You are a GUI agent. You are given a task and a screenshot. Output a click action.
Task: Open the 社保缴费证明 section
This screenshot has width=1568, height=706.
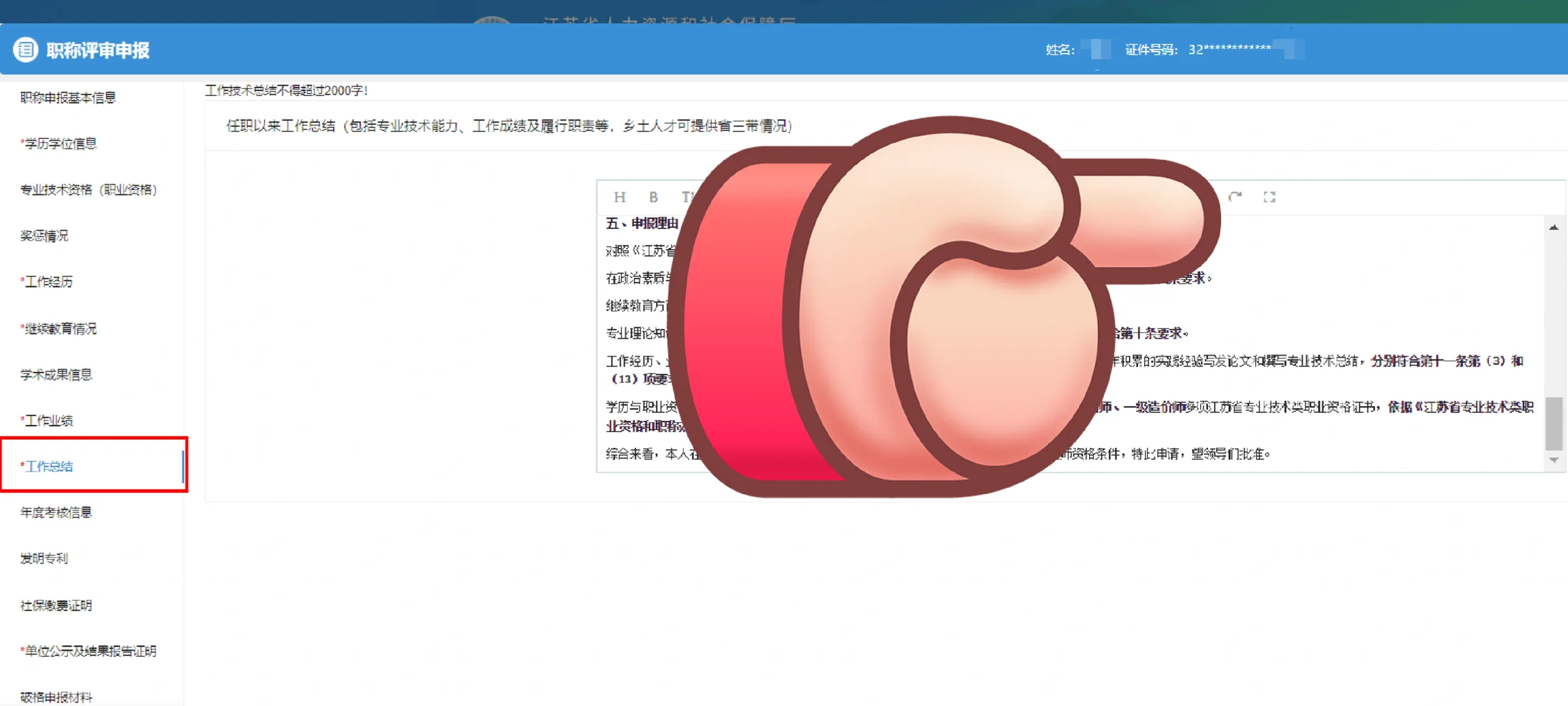pyautogui.click(x=56, y=605)
